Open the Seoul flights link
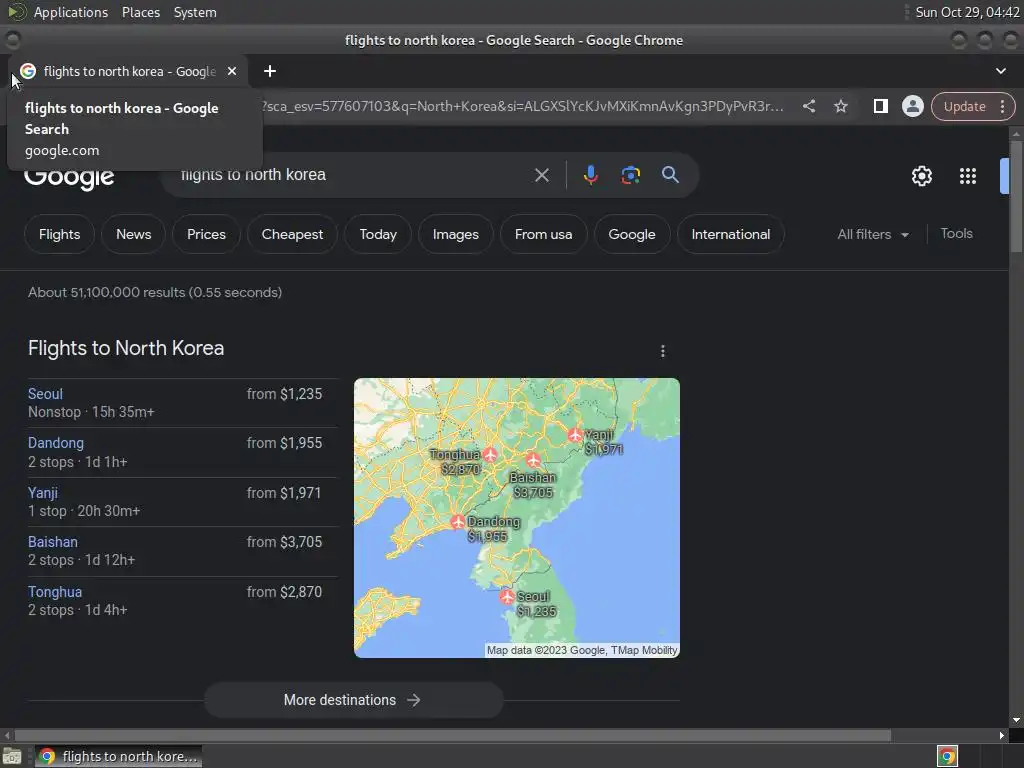This screenshot has width=1024, height=768. [45, 394]
